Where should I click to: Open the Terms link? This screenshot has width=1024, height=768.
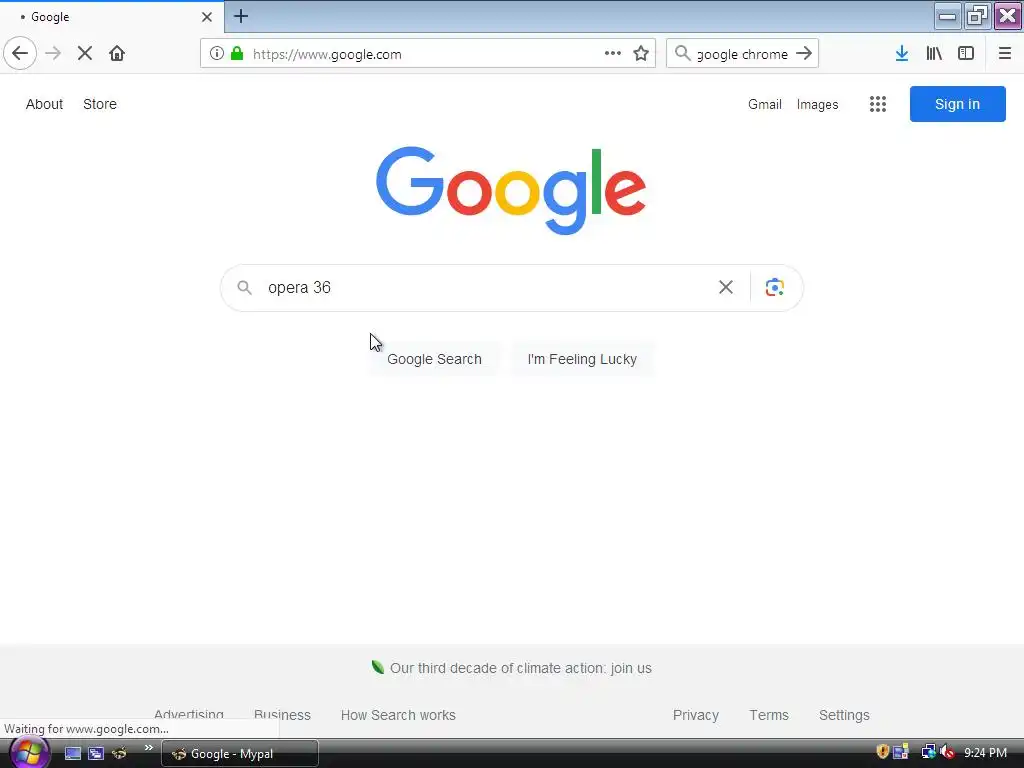(769, 715)
